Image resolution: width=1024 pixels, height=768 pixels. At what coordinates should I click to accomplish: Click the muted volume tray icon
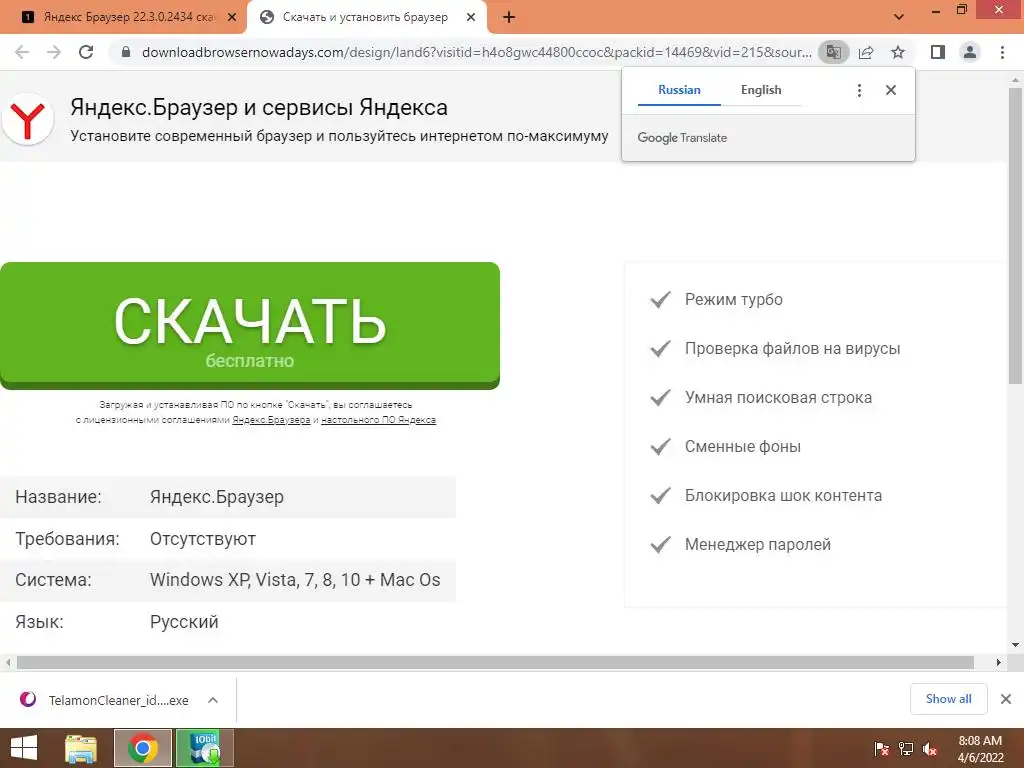[930, 749]
